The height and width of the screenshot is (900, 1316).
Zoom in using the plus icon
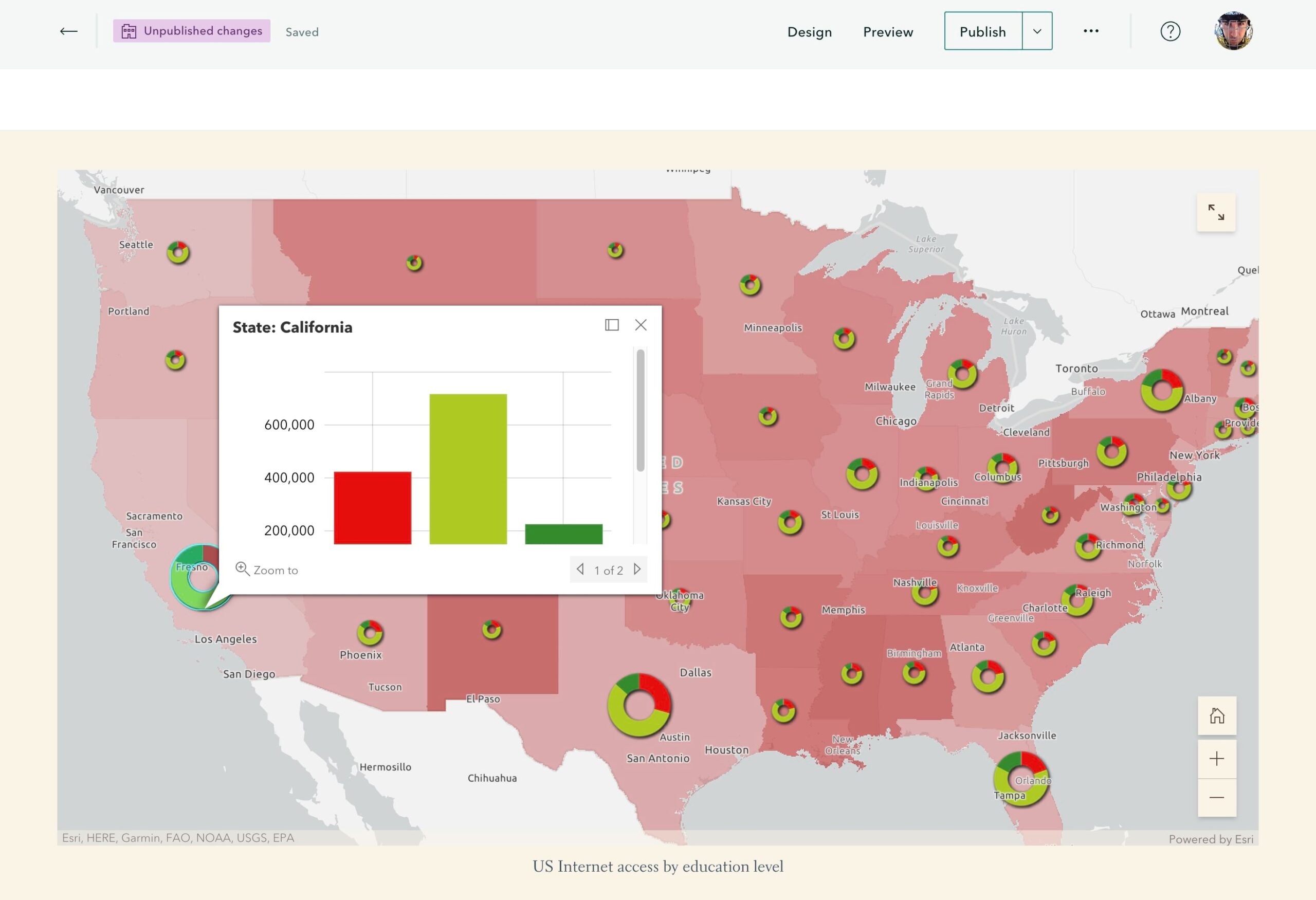(x=1216, y=759)
